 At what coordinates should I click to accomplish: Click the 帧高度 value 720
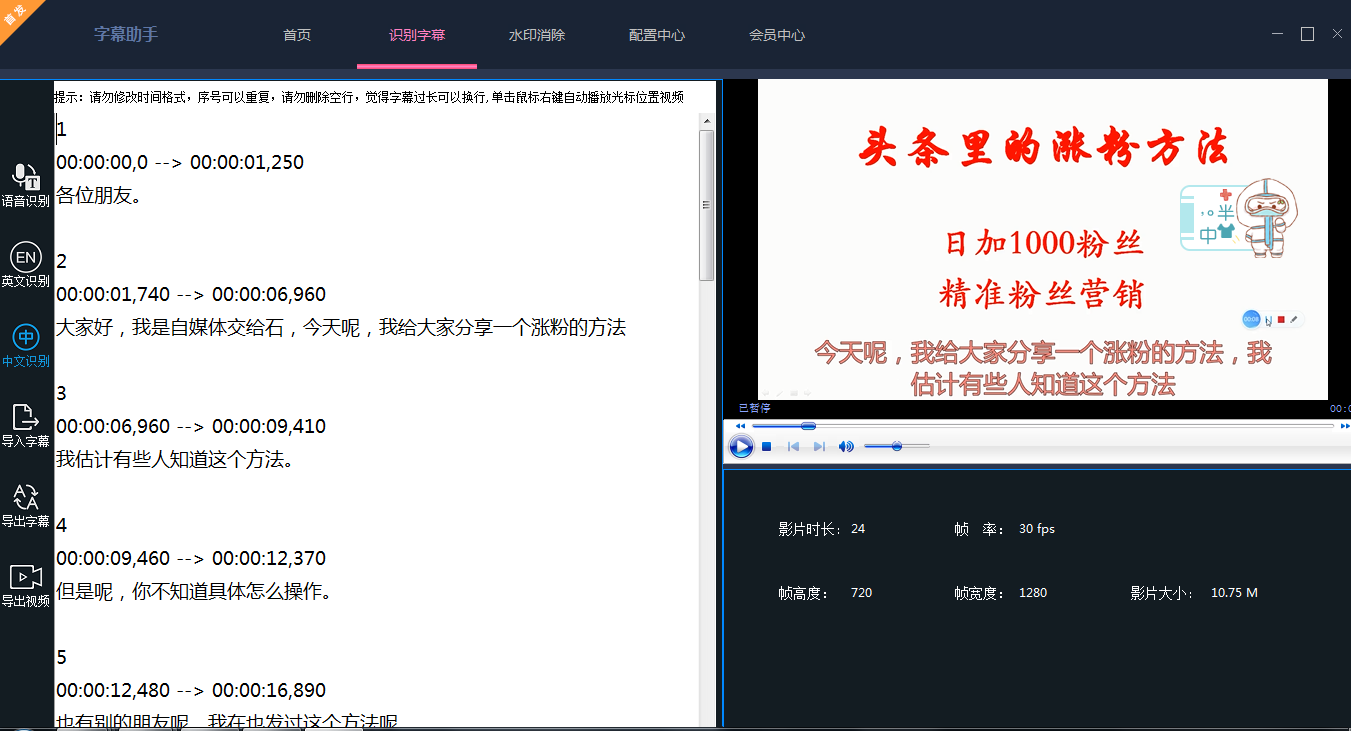[x=861, y=593]
